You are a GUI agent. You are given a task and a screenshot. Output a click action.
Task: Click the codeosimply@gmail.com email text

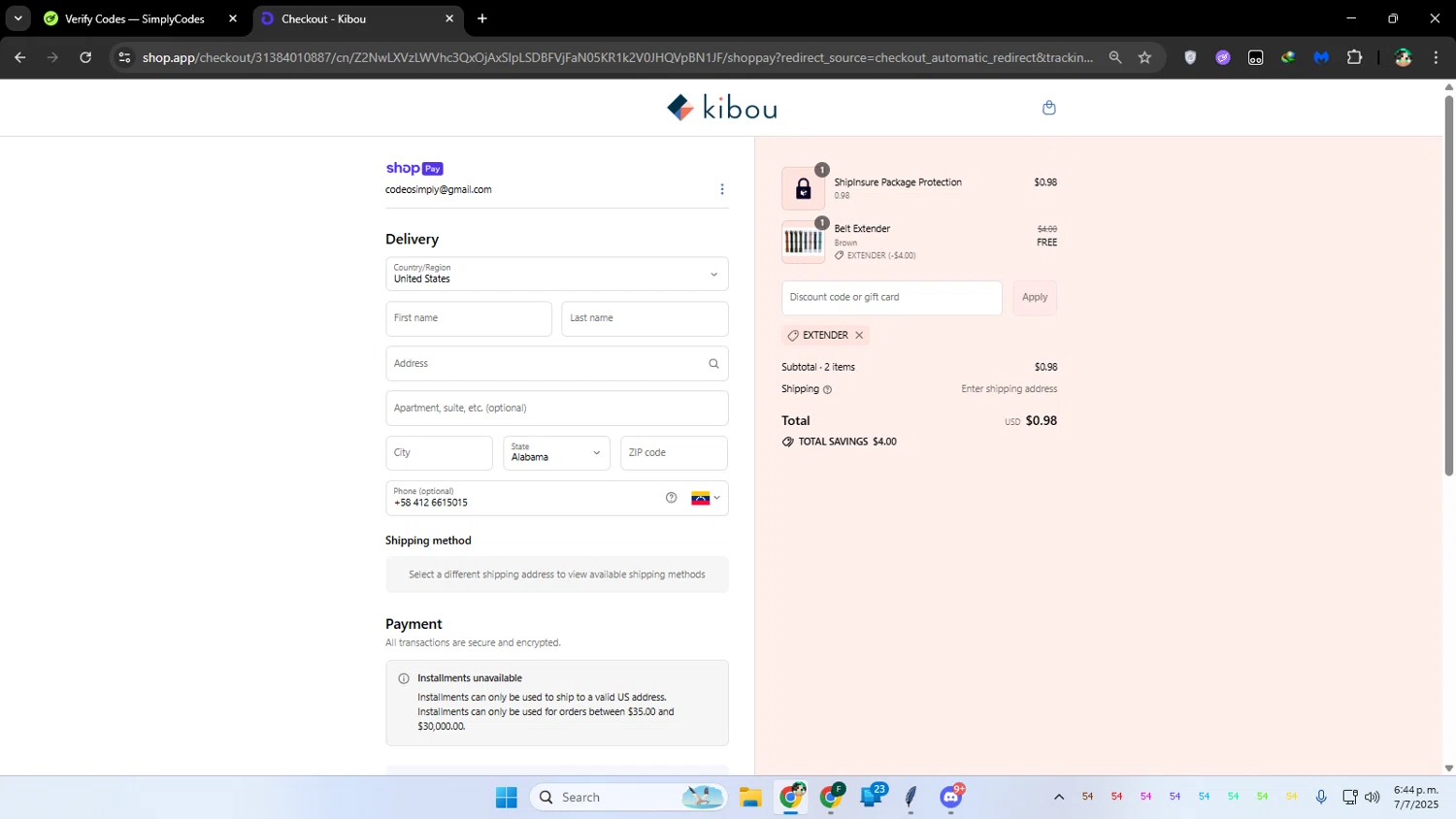[x=439, y=190]
